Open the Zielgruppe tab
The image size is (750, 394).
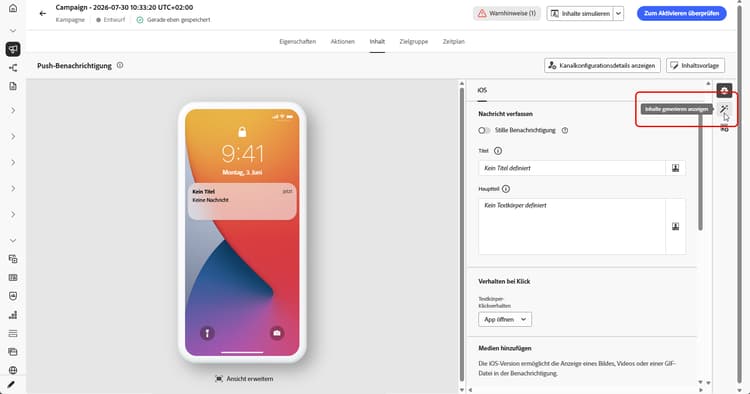(414, 42)
